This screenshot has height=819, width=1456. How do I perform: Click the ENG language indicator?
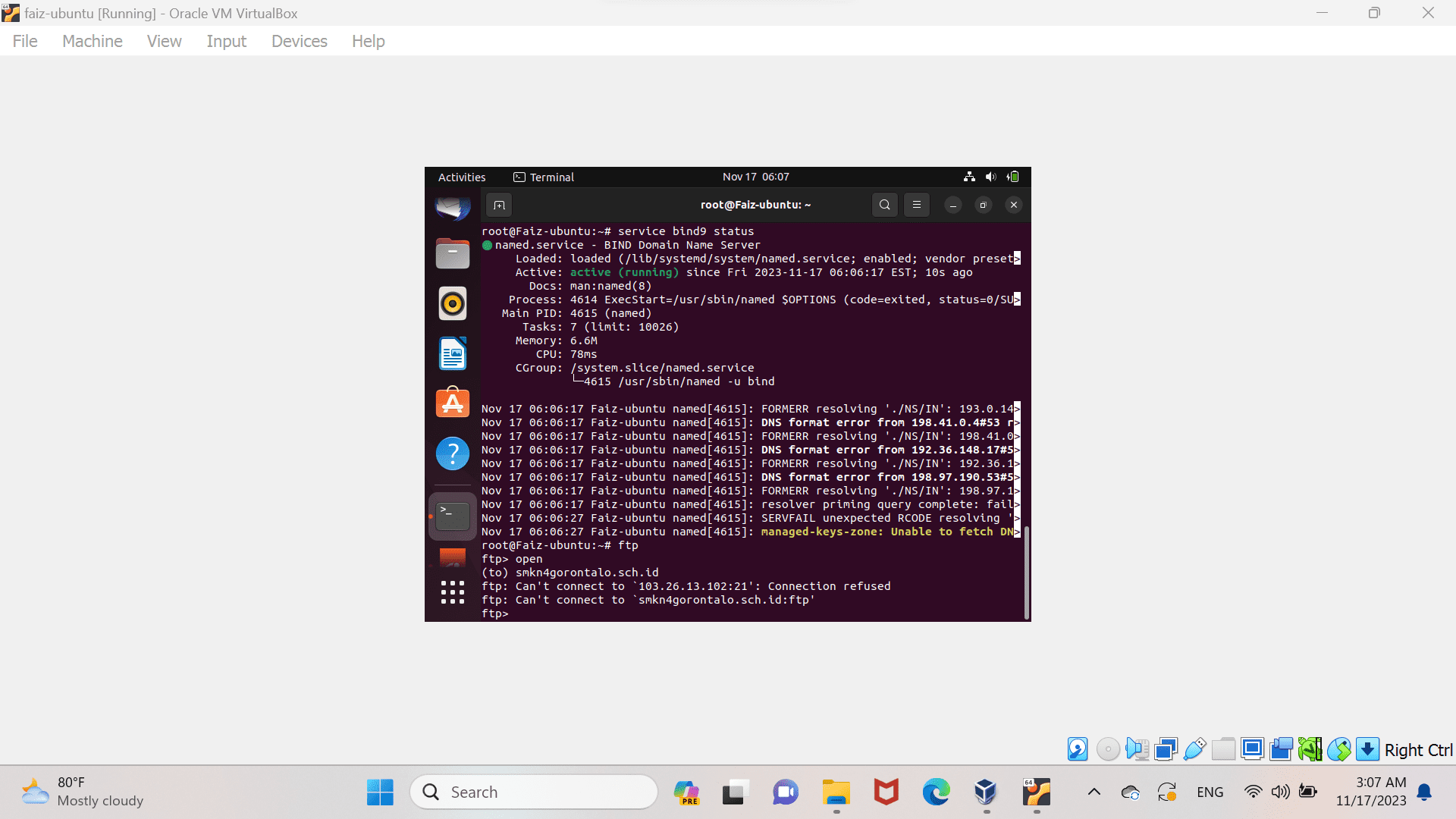(x=1210, y=792)
